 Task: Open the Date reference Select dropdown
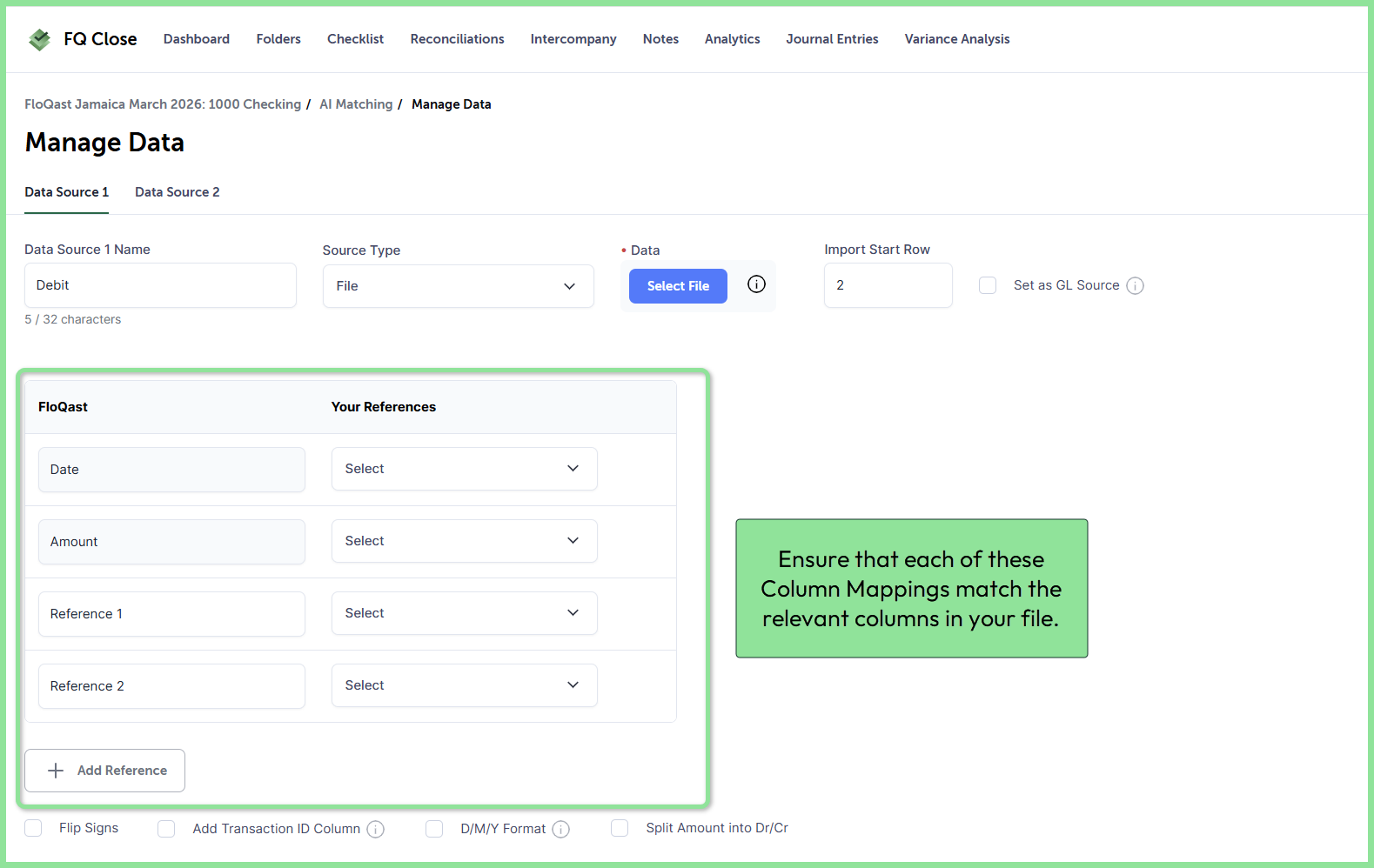click(x=465, y=469)
